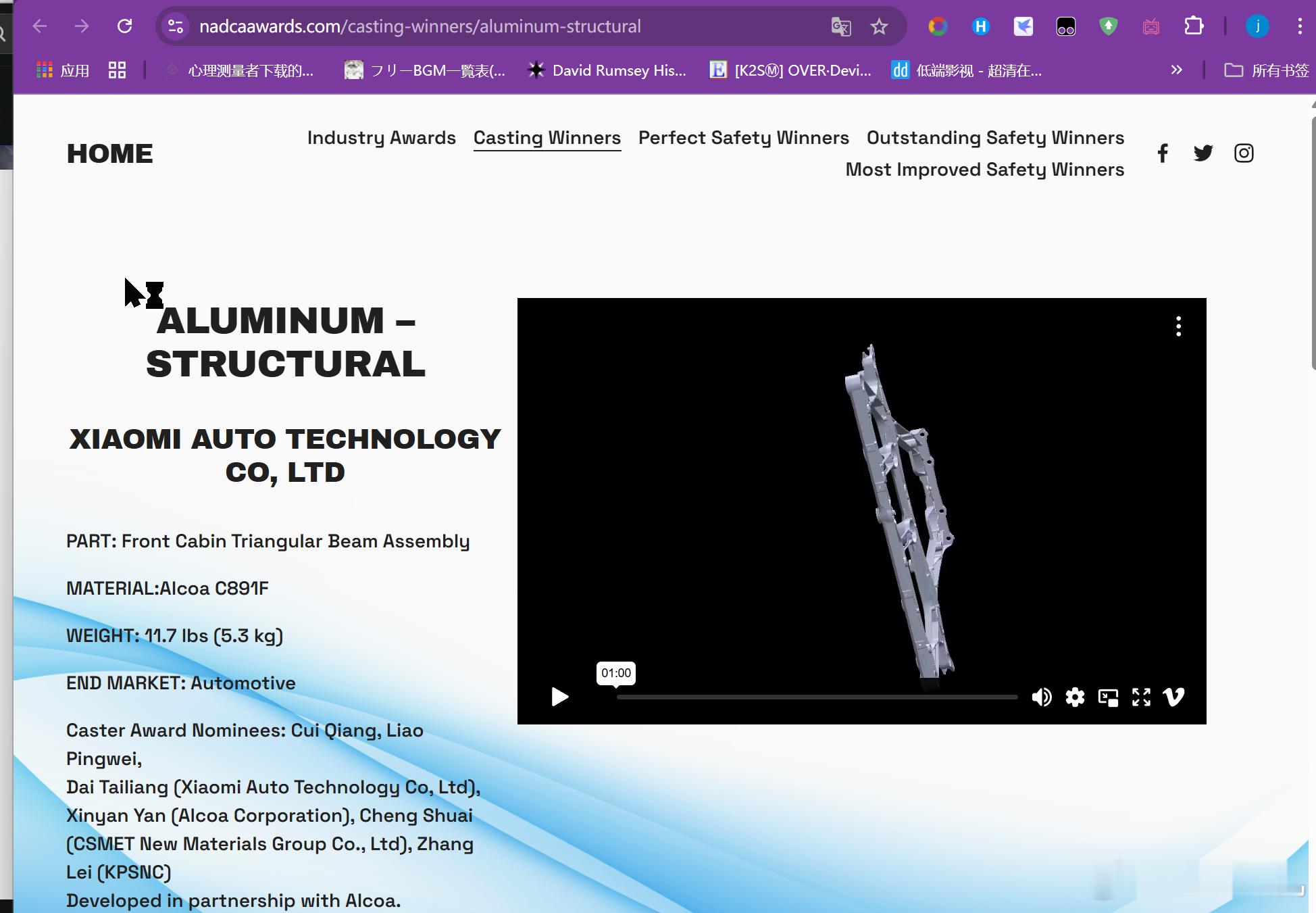1316x913 pixels.
Task: Enter fullscreen video mode
Action: coord(1141,697)
